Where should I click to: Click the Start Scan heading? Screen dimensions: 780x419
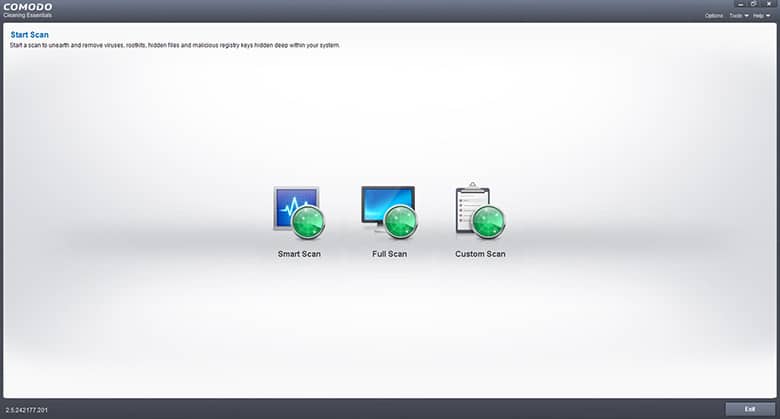pos(29,35)
